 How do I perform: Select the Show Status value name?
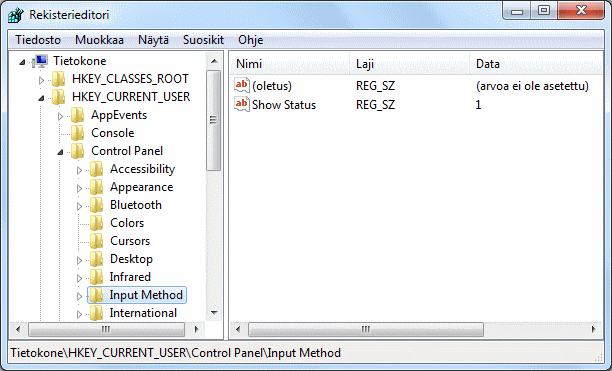point(284,105)
